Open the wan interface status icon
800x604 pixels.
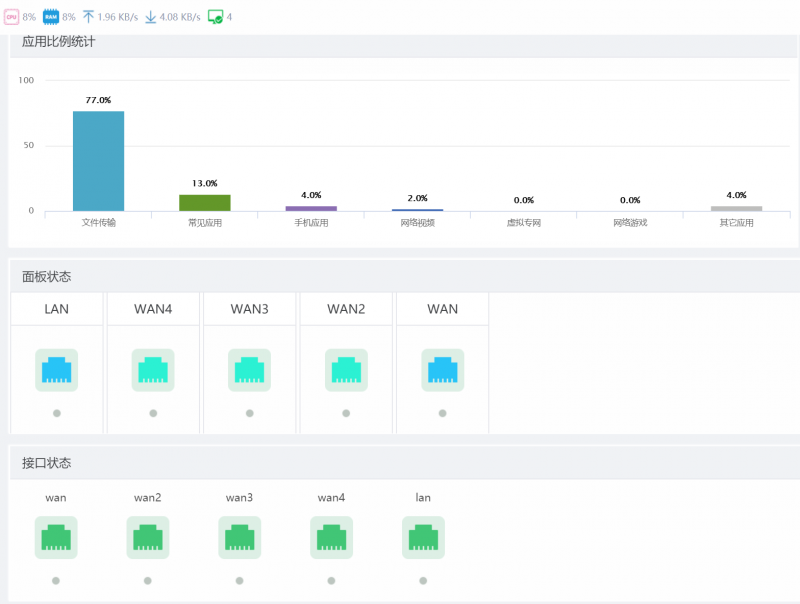(x=56, y=538)
